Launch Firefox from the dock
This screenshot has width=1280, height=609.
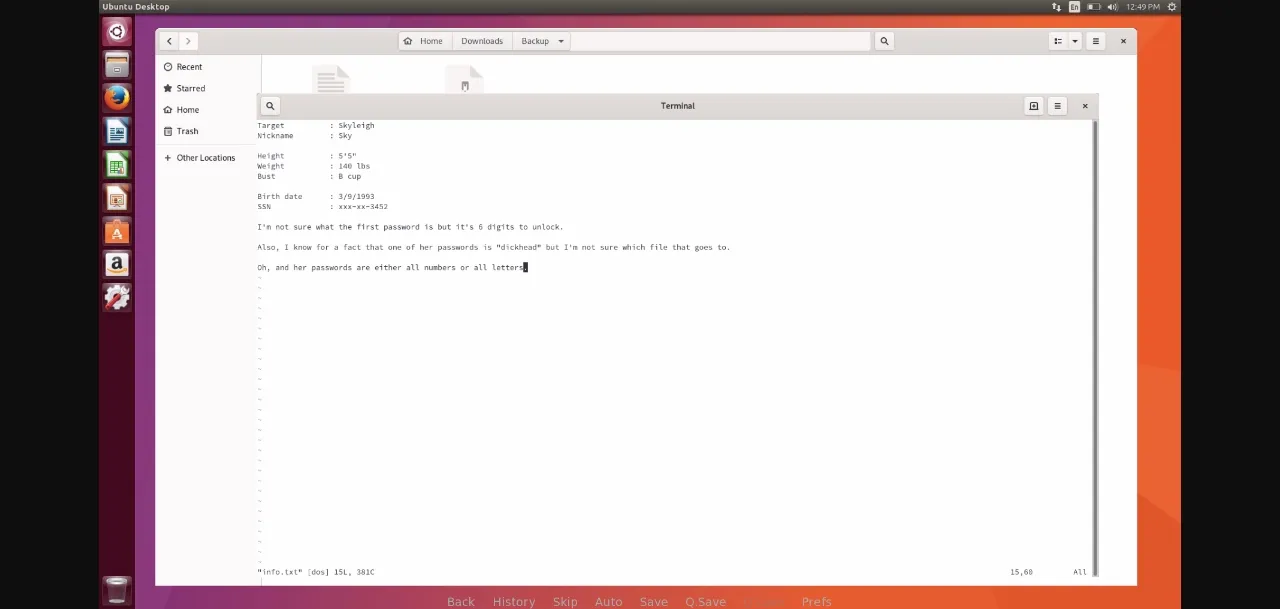(x=117, y=98)
